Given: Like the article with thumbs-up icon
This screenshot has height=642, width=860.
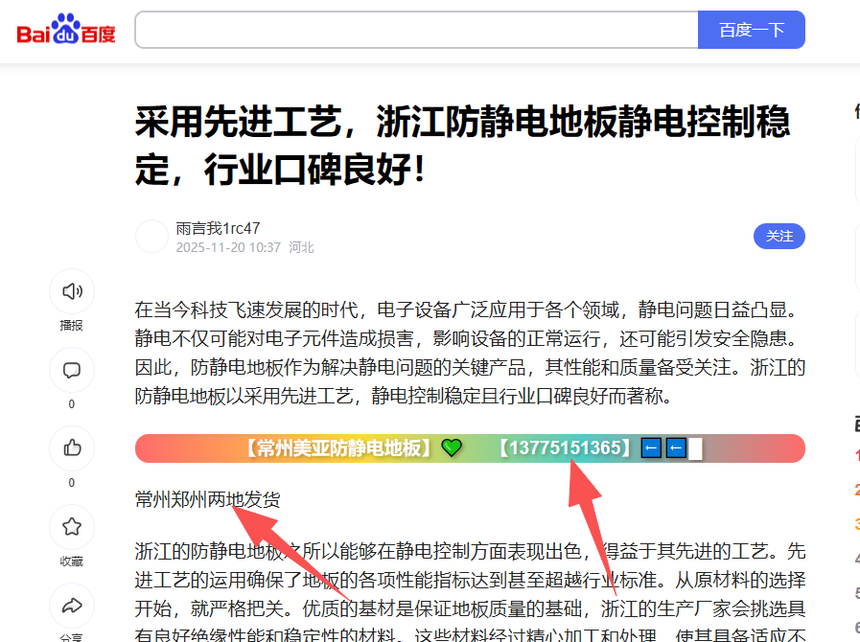Looking at the screenshot, I should (72, 448).
